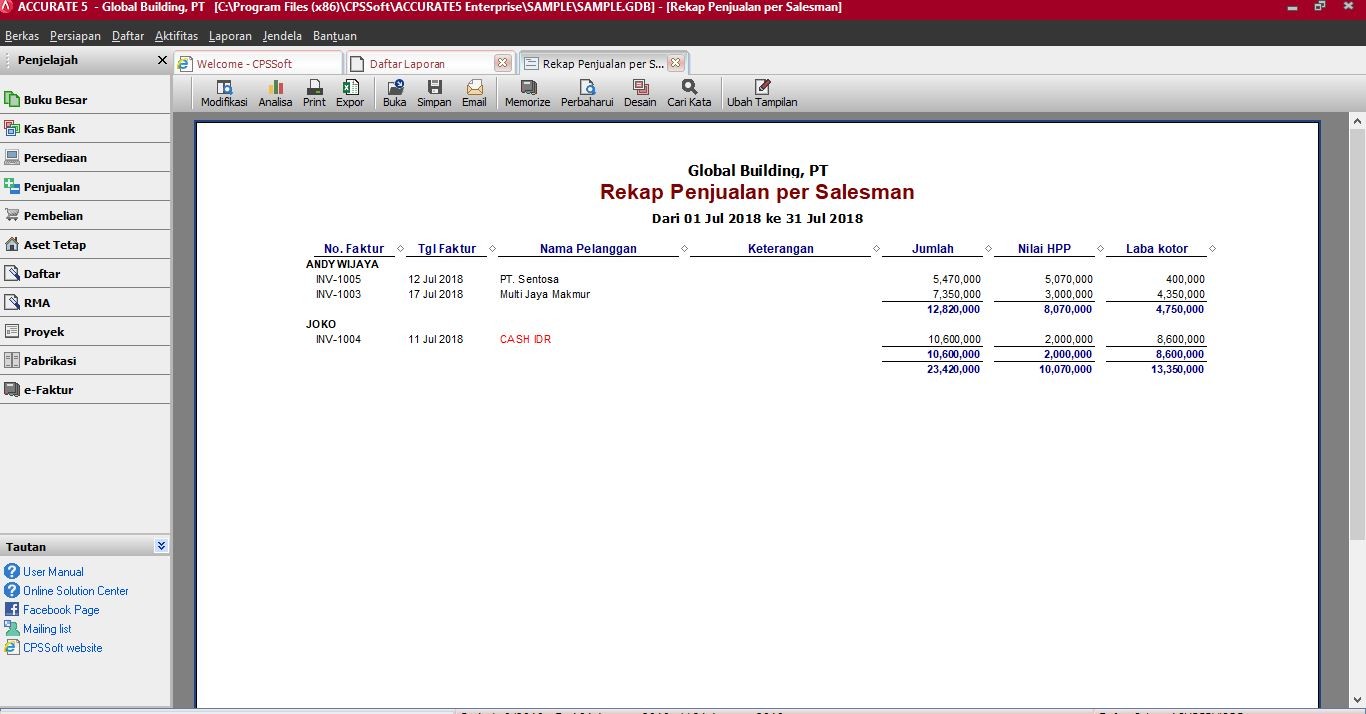
Task: Send report via Email icon
Action: click(x=474, y=94)
